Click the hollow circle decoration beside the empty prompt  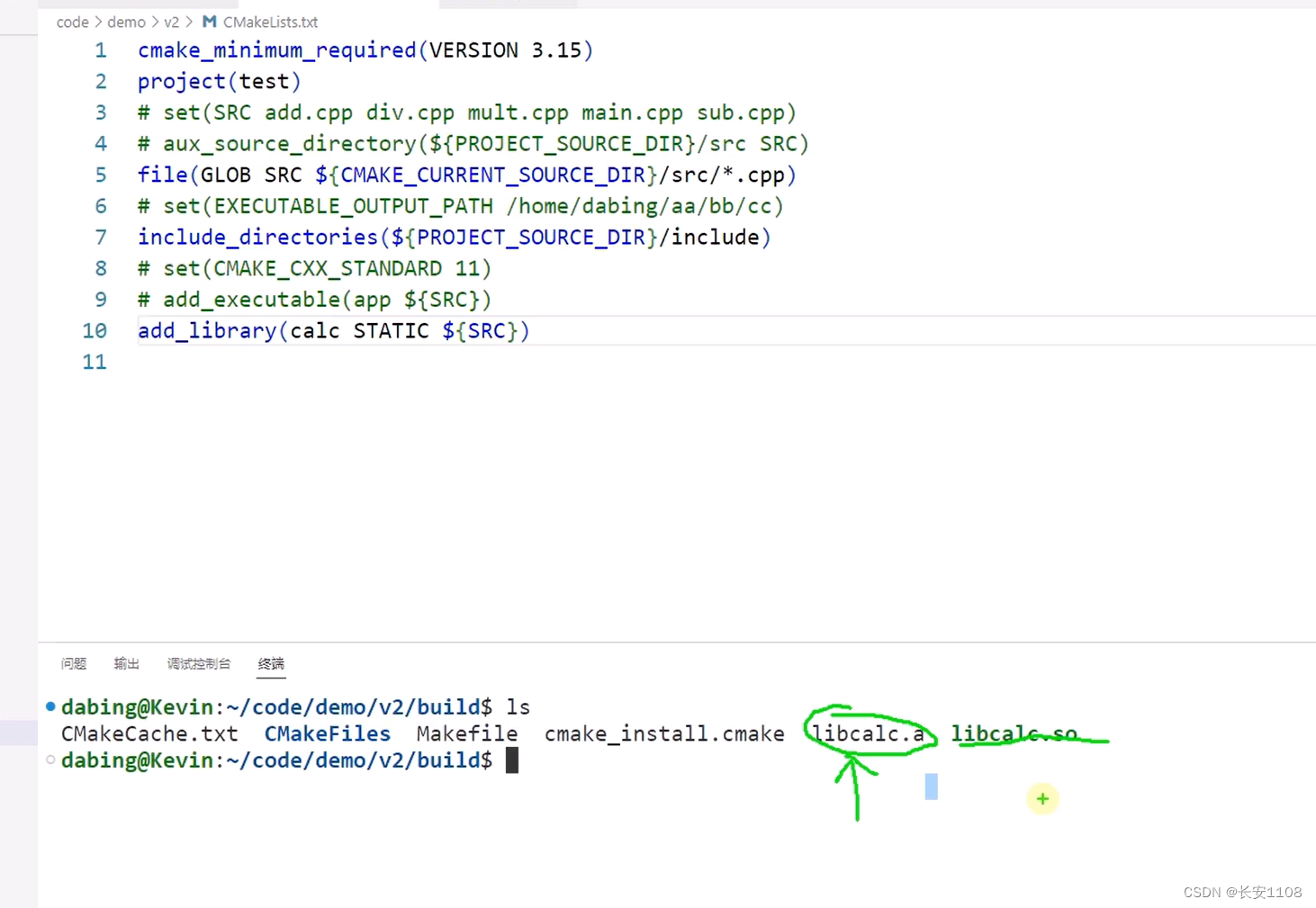50,760
